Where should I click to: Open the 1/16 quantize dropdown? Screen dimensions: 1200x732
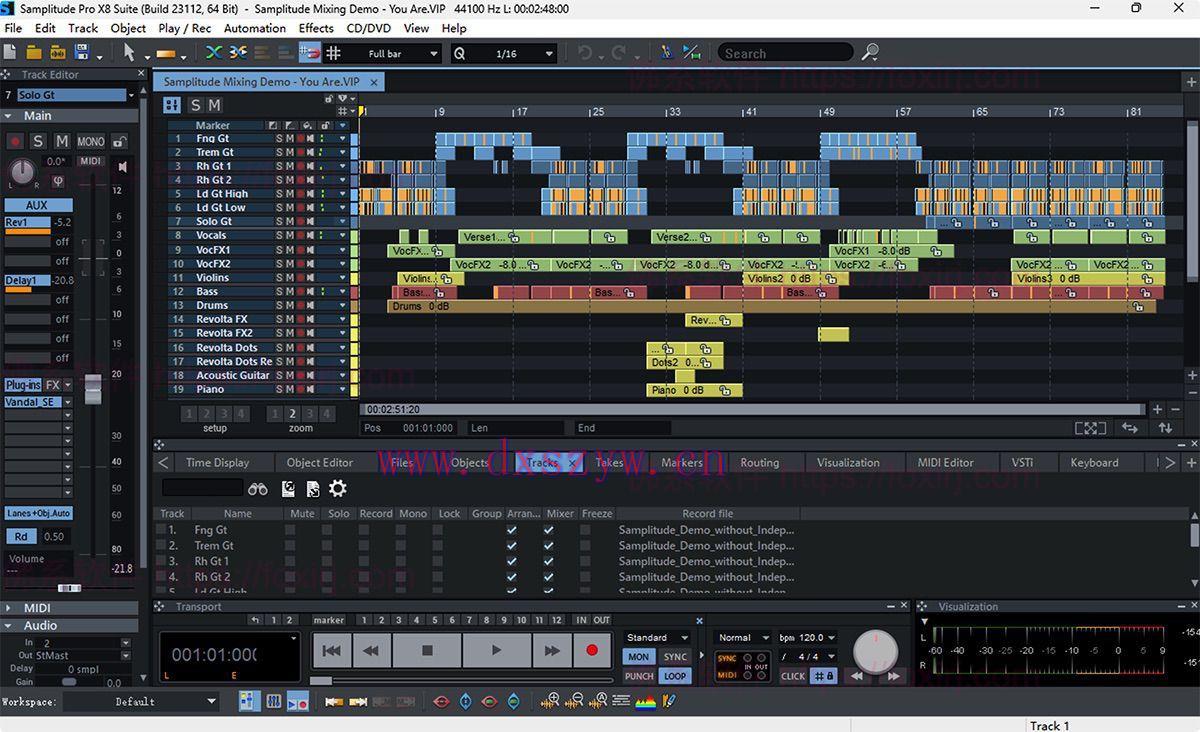548,54
